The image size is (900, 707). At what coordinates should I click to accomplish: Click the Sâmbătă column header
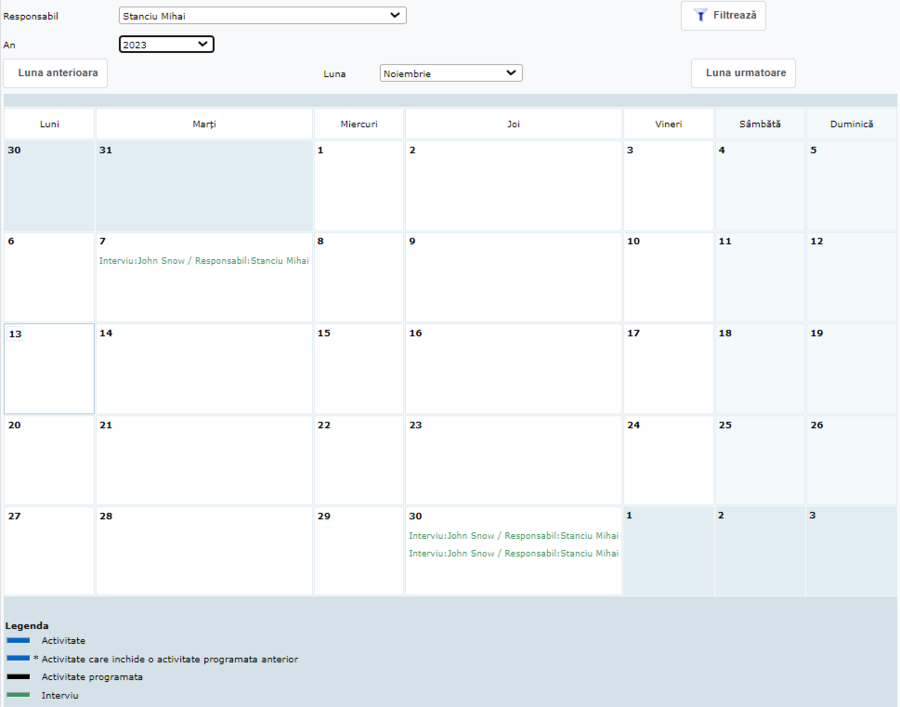point(759,124)
